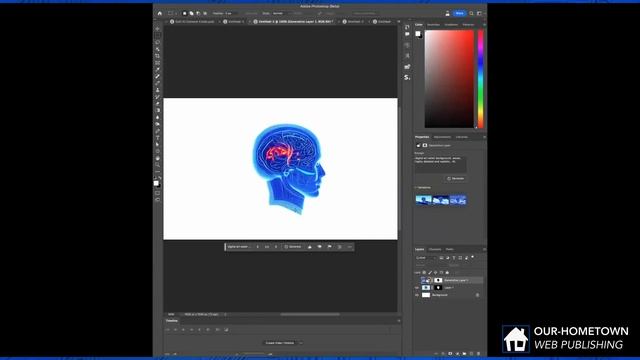Click delete layer trash icon in Layers panel
Viewport: 640px width, 360px height.
(478, 354)
